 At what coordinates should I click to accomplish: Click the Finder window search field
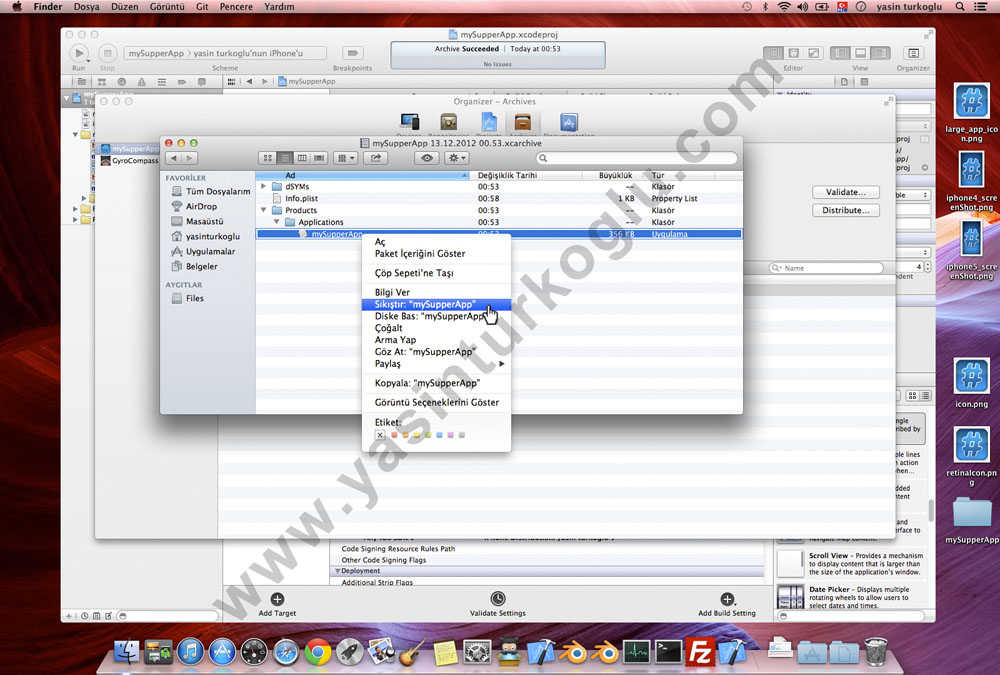point(636,158)
